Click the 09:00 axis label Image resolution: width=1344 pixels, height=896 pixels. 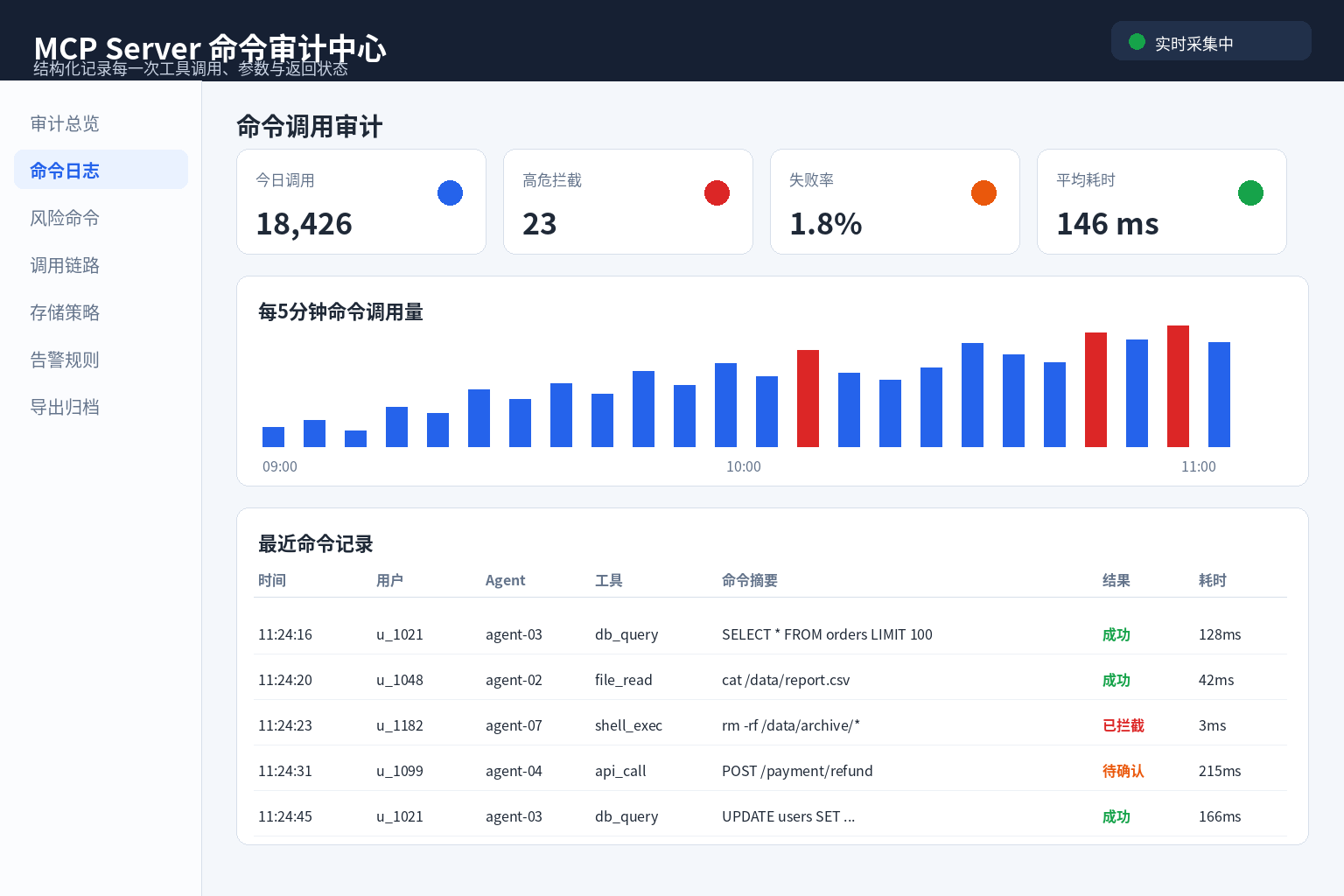pyautogui.click(x=280, y=466)
